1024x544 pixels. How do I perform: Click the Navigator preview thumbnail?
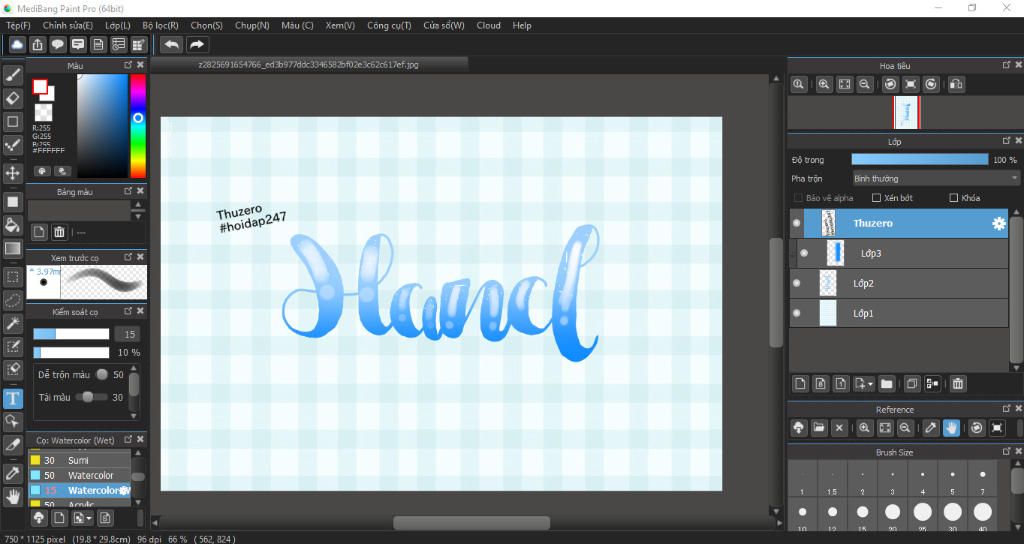906,112
